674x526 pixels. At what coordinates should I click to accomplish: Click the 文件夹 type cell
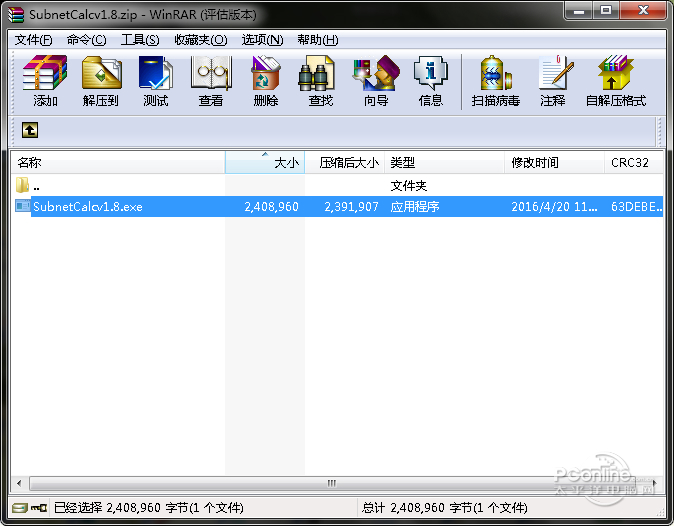coord(408,186)
